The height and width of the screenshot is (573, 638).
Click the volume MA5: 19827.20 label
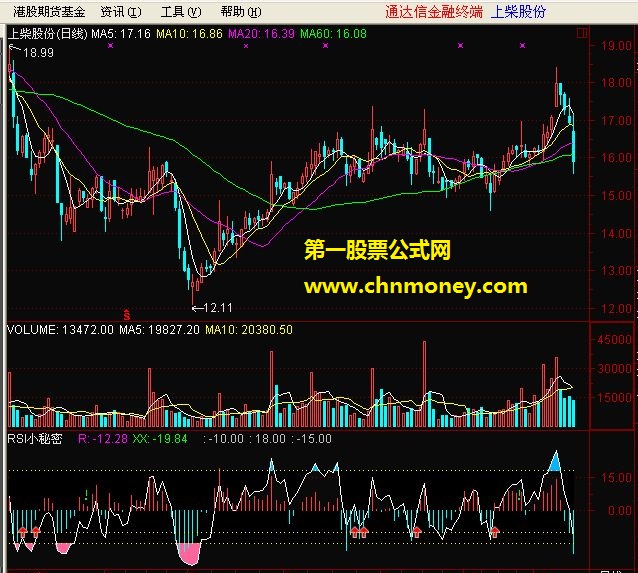click(160, 329)
